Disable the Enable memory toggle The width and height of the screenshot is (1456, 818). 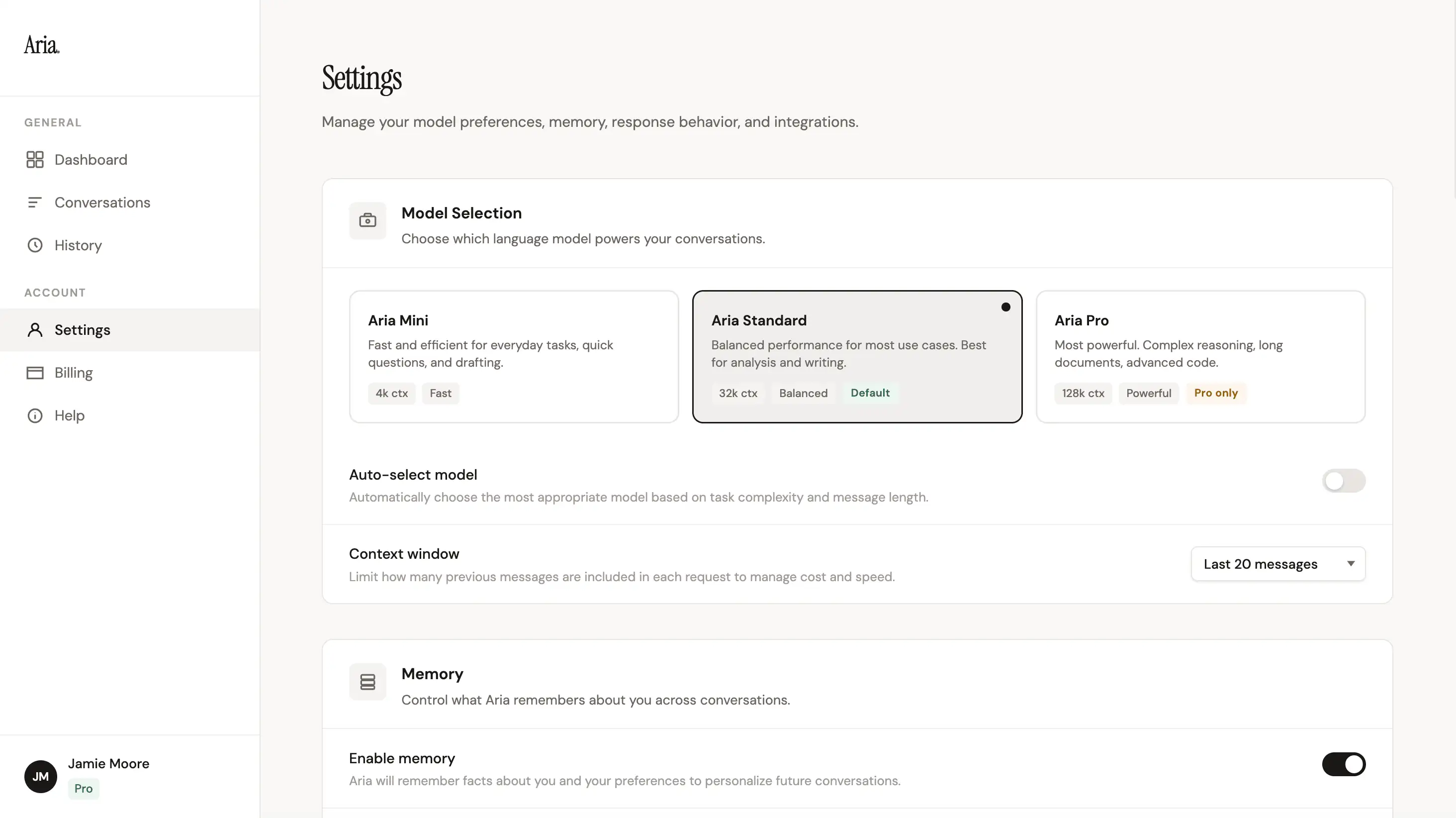pyautogui.click(x=1344, y=764)
